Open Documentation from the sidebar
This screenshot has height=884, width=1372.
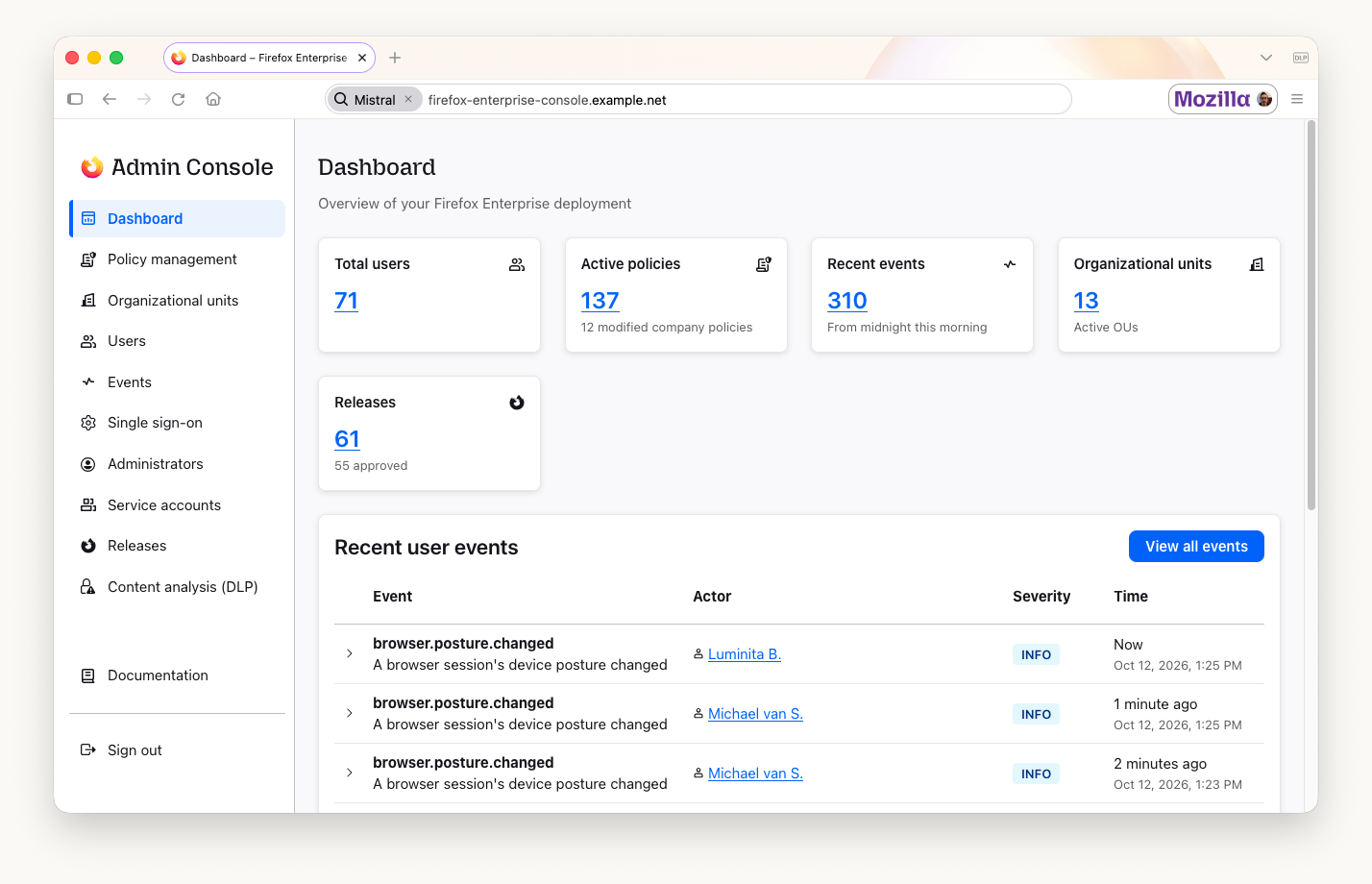(178, 675)
